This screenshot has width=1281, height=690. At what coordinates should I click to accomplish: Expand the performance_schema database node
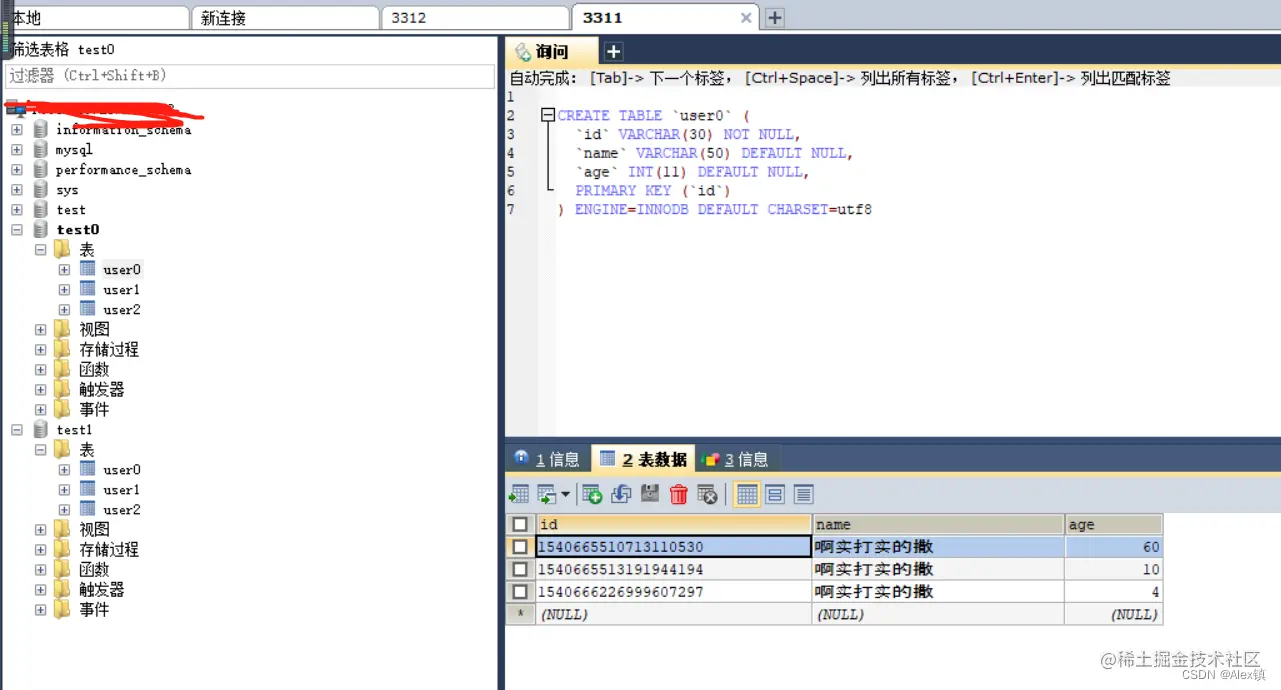pos(17,169)
